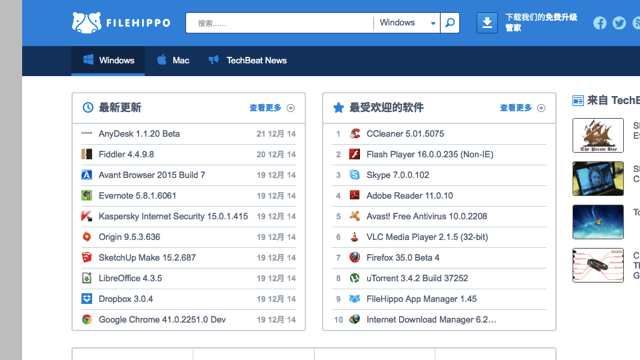Screen dimensions: 640x360
Task: Click the FileHippo logo
Action: tap(121, 22)
